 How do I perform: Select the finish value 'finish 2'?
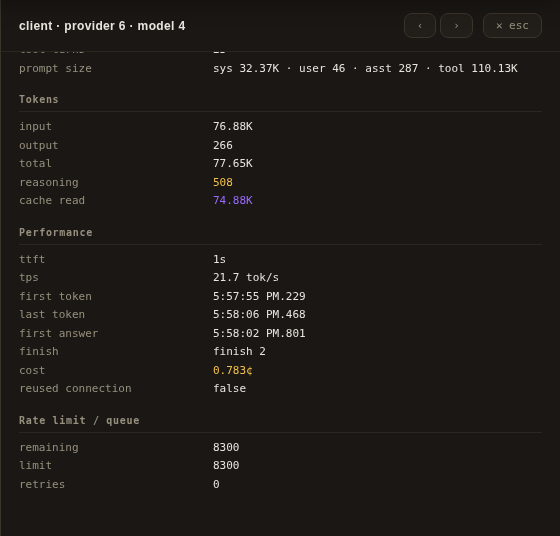click(x=239, y=351)
